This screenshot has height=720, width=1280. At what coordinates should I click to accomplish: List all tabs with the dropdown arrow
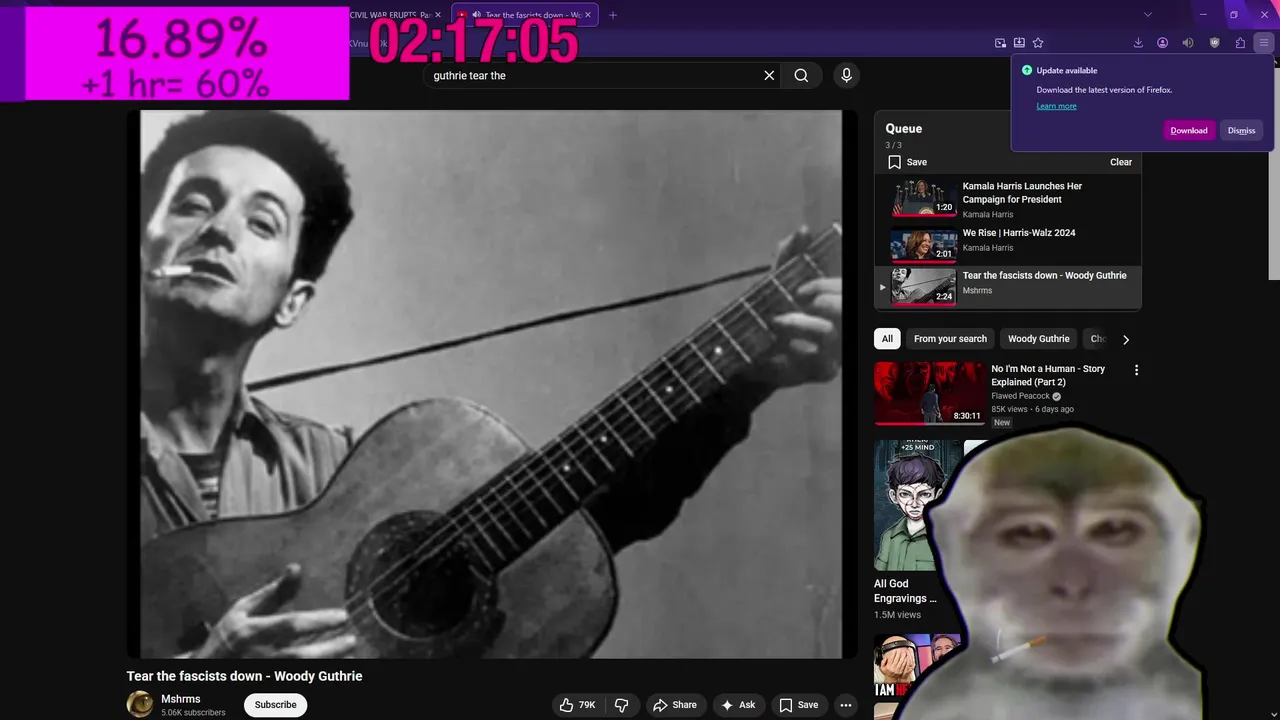(x=1148, y=15)
